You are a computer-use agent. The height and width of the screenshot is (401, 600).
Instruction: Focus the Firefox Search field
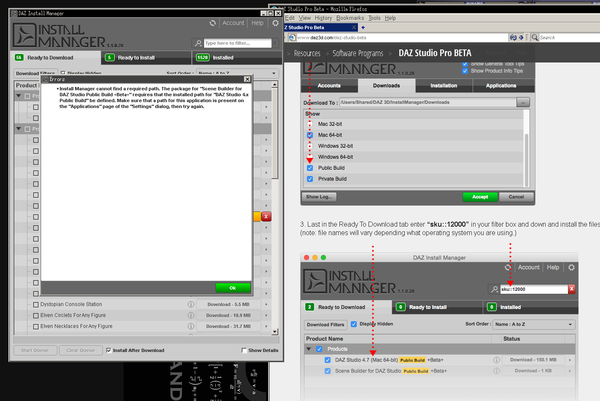click(x=569, y=37)
